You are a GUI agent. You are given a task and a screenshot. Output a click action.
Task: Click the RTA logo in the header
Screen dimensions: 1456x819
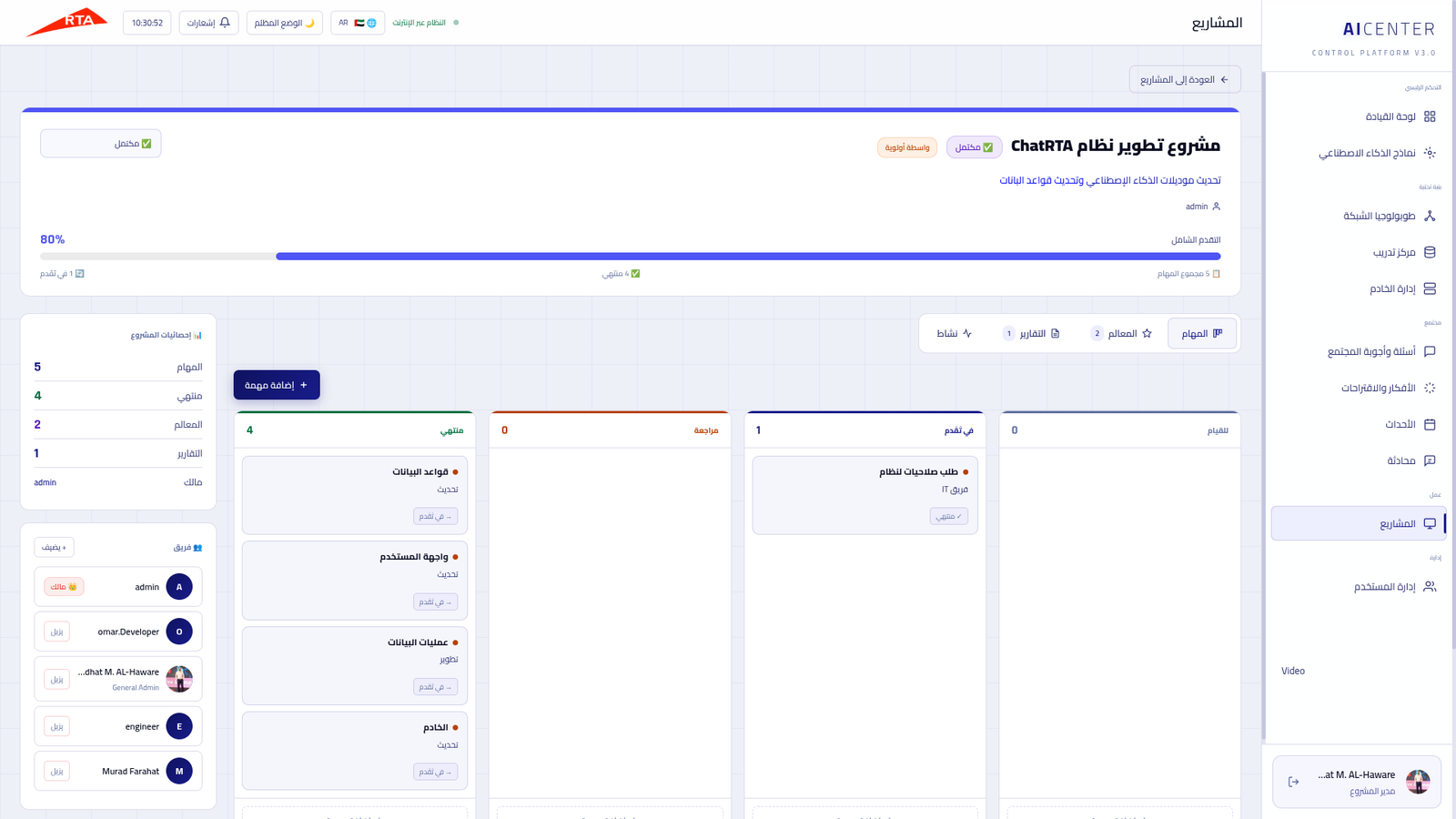pyautogui.click(x=67, y=22)
